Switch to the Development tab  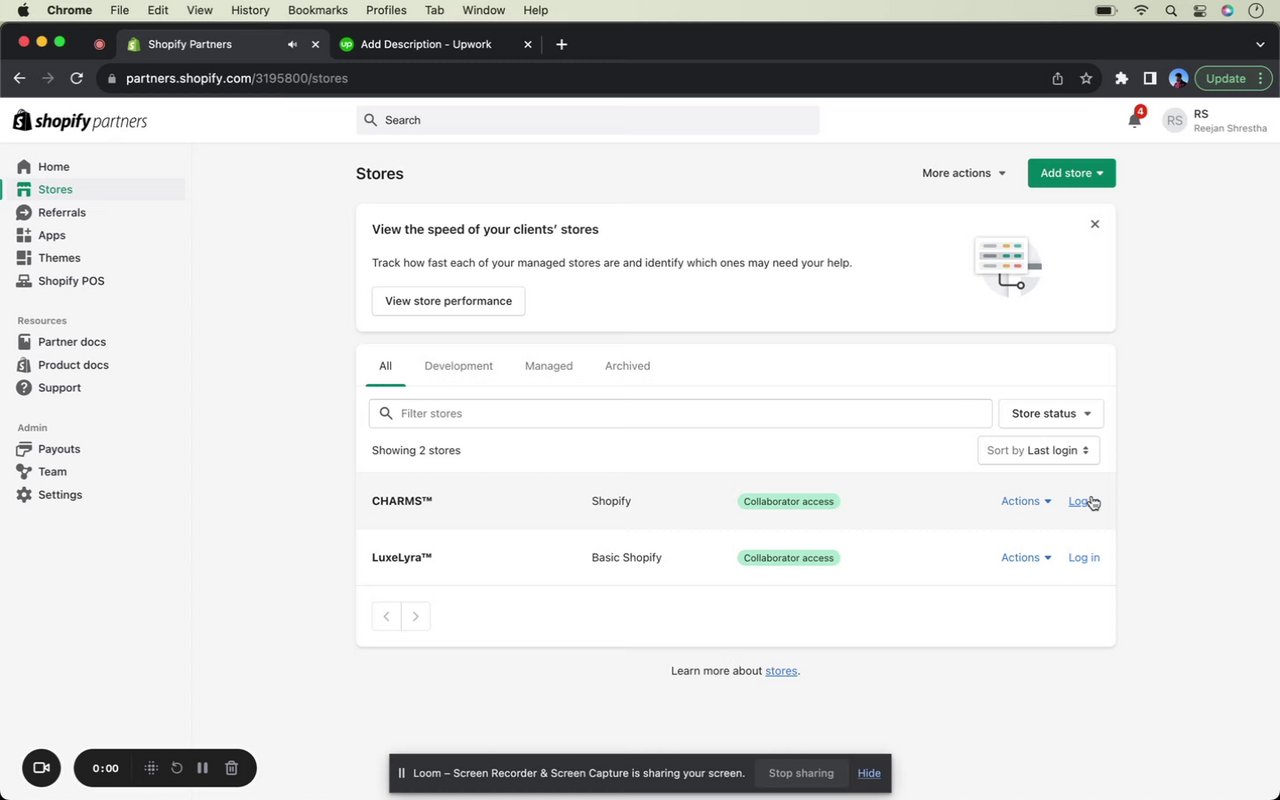tap(458, 366)
